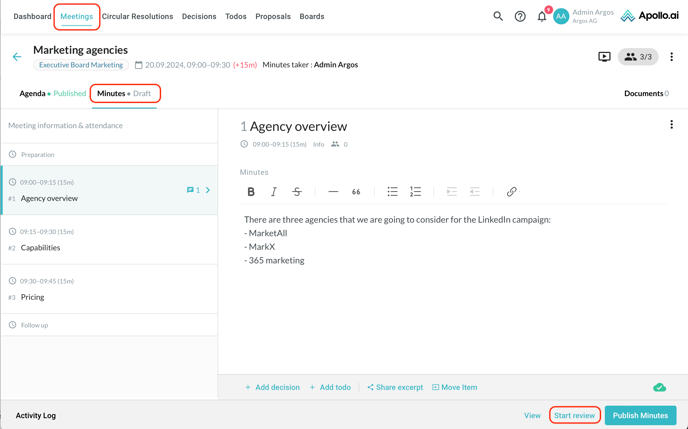Toggle strikethrough formatting
Image resolution: width=688 pixels, height=429 pixels.
click(297, 192)
